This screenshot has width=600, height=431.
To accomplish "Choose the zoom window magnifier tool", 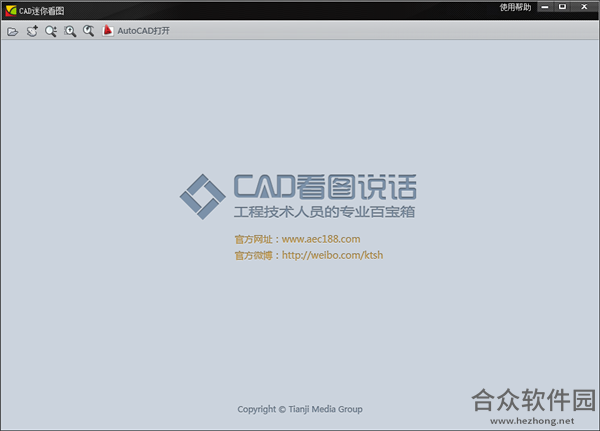I will pyautogui.click(x=70, y=31).
